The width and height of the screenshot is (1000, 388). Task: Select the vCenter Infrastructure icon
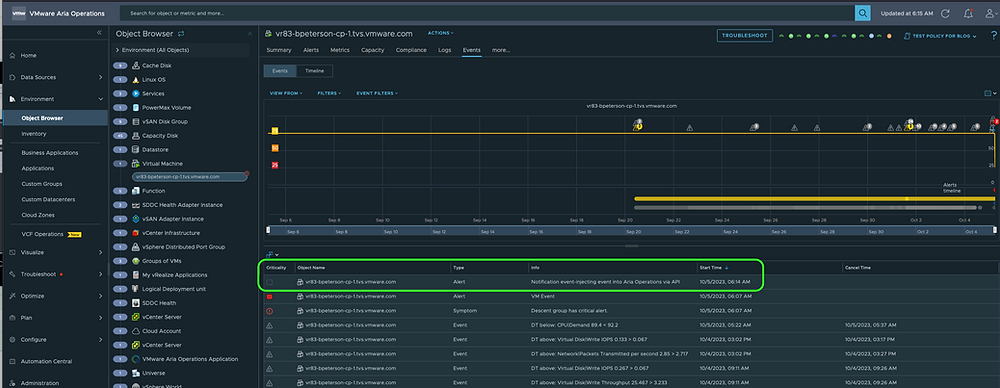pyautogui.click(x=136, y=233)
